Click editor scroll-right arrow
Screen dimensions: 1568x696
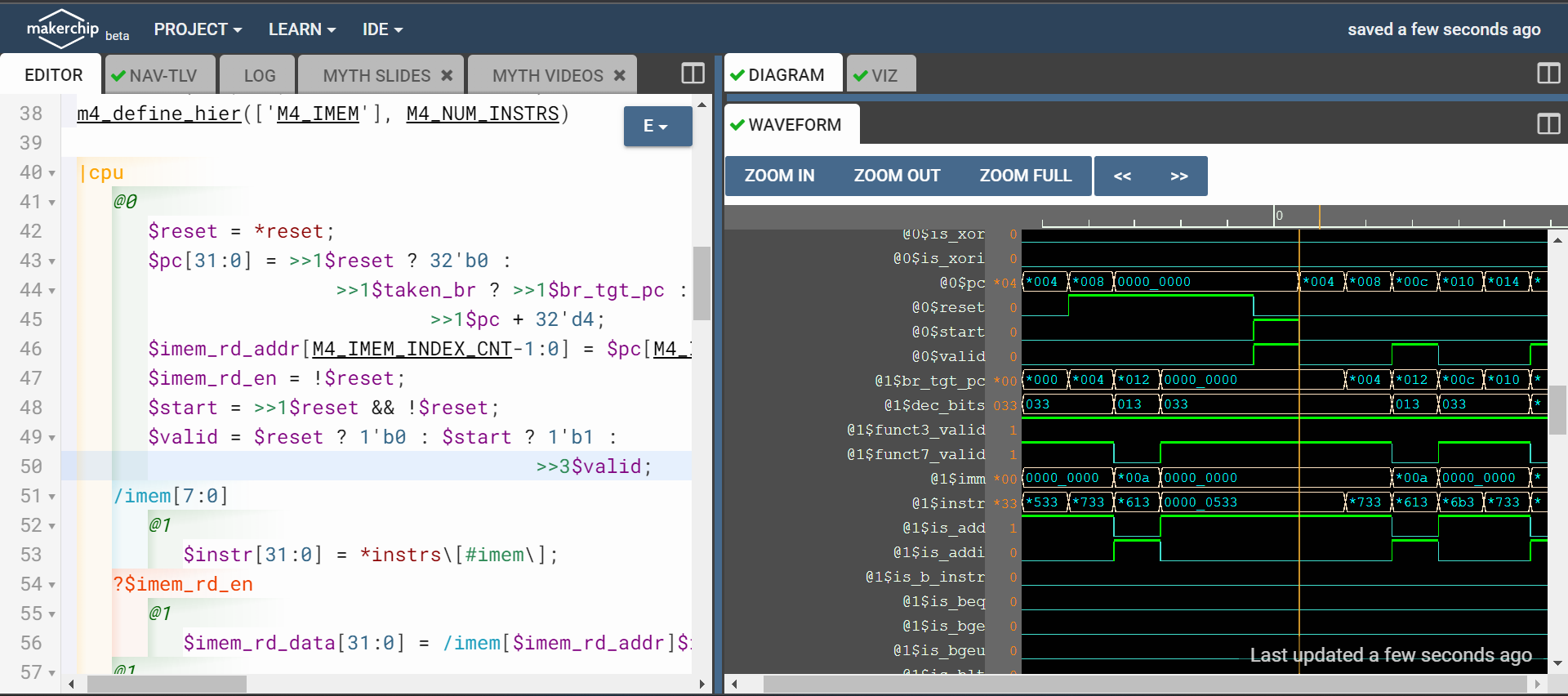702,684
